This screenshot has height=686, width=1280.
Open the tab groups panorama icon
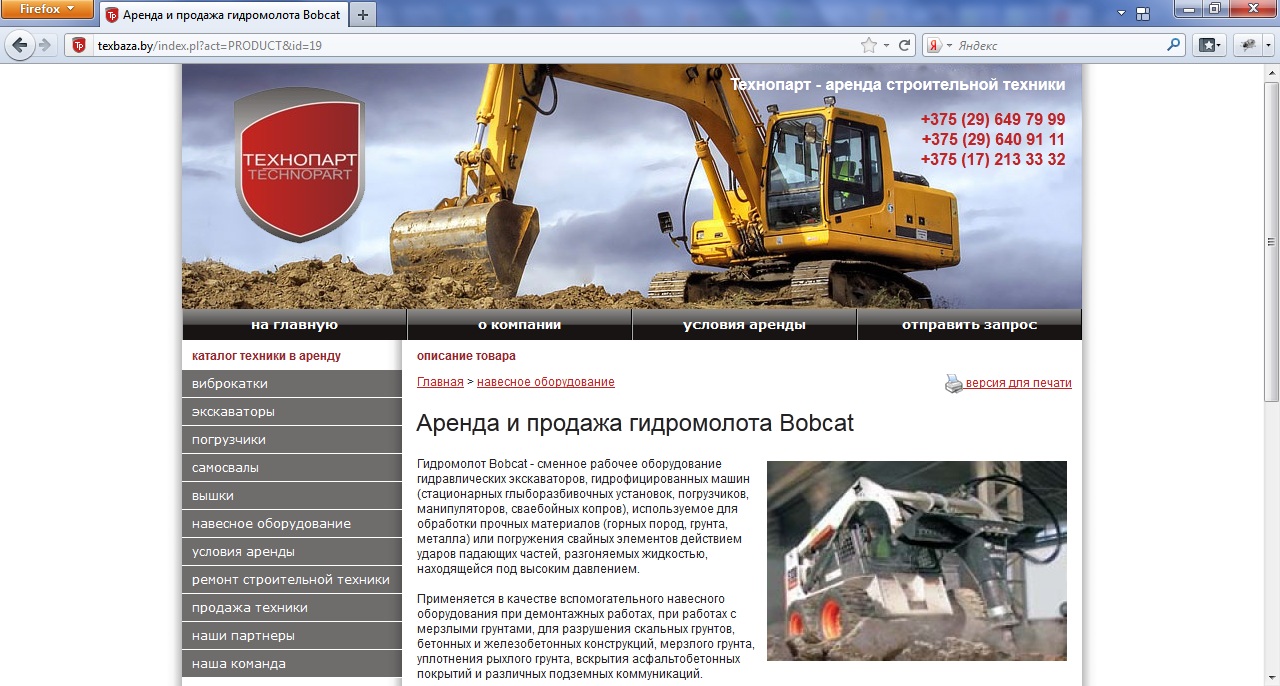click(x=1143, y=13)
